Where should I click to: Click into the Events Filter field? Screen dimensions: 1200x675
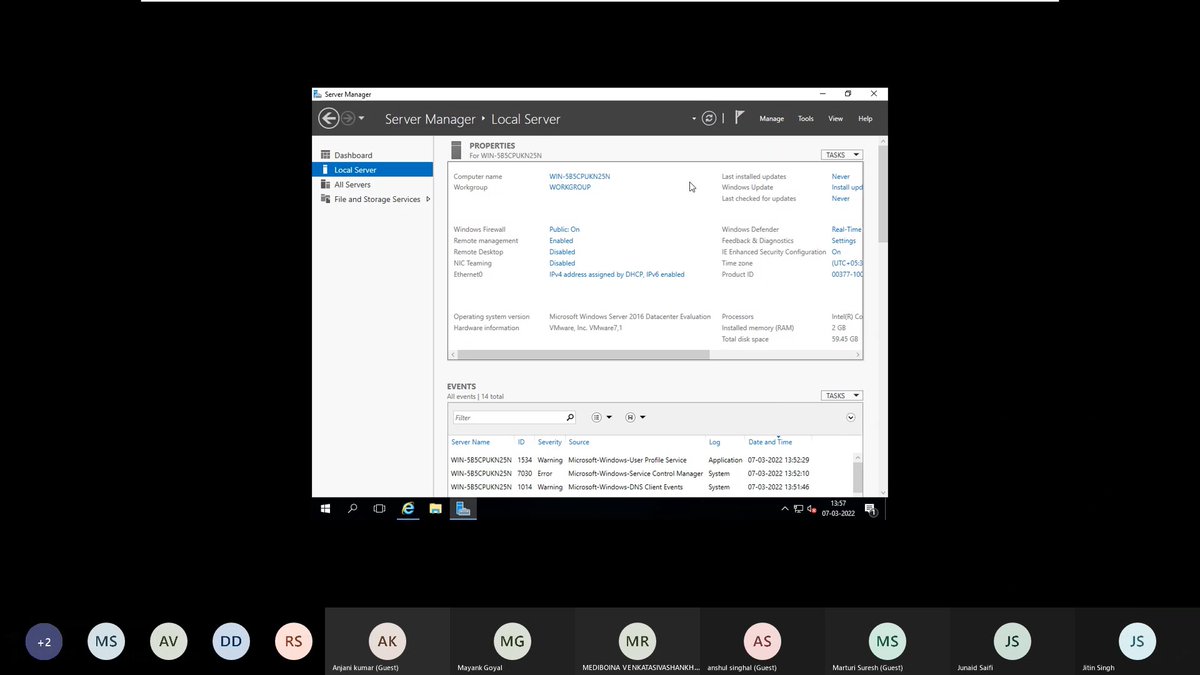click(508, 417)
